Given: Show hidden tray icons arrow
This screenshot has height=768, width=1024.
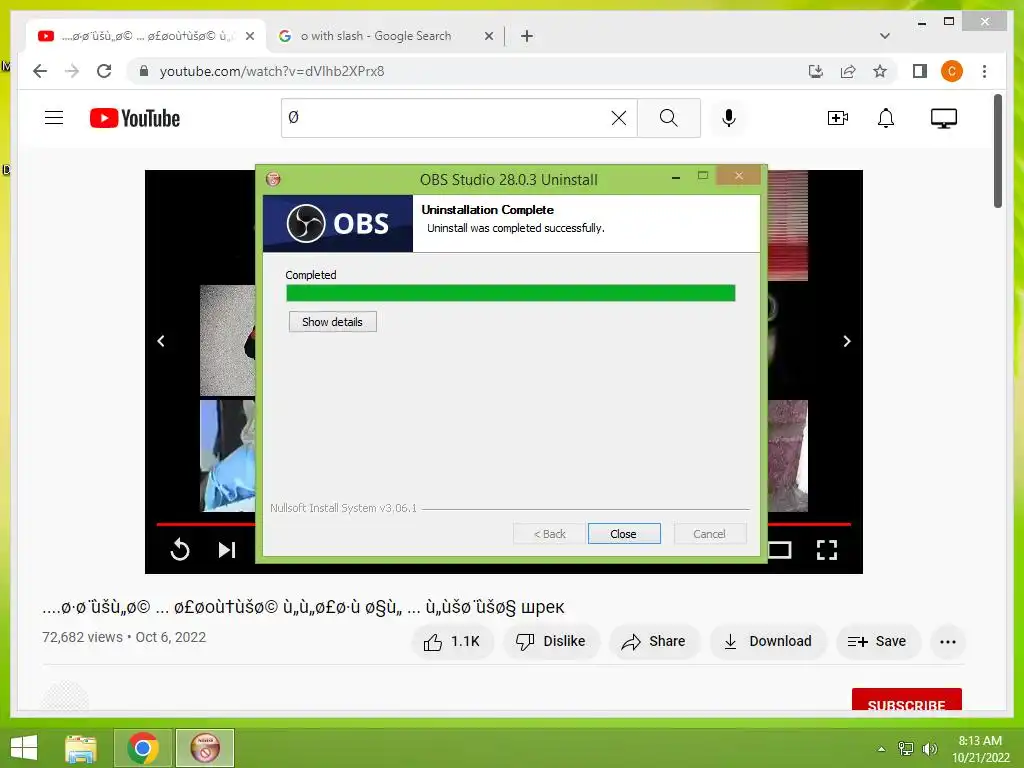Looking at the screenshot, I should [881, 749].
